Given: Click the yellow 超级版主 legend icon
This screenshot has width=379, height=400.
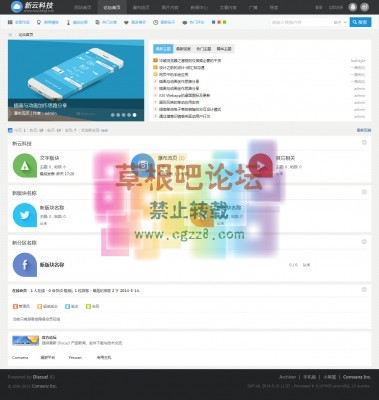Looking at the screenshot, I should pos(39,306).
